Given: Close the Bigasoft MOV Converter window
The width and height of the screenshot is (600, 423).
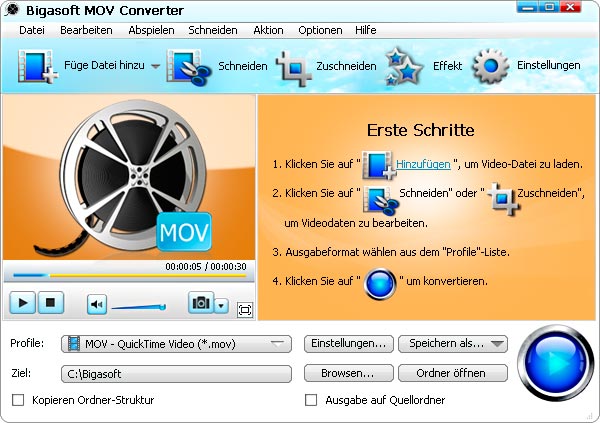Looking at the screenshot, I should coord(571,7).
